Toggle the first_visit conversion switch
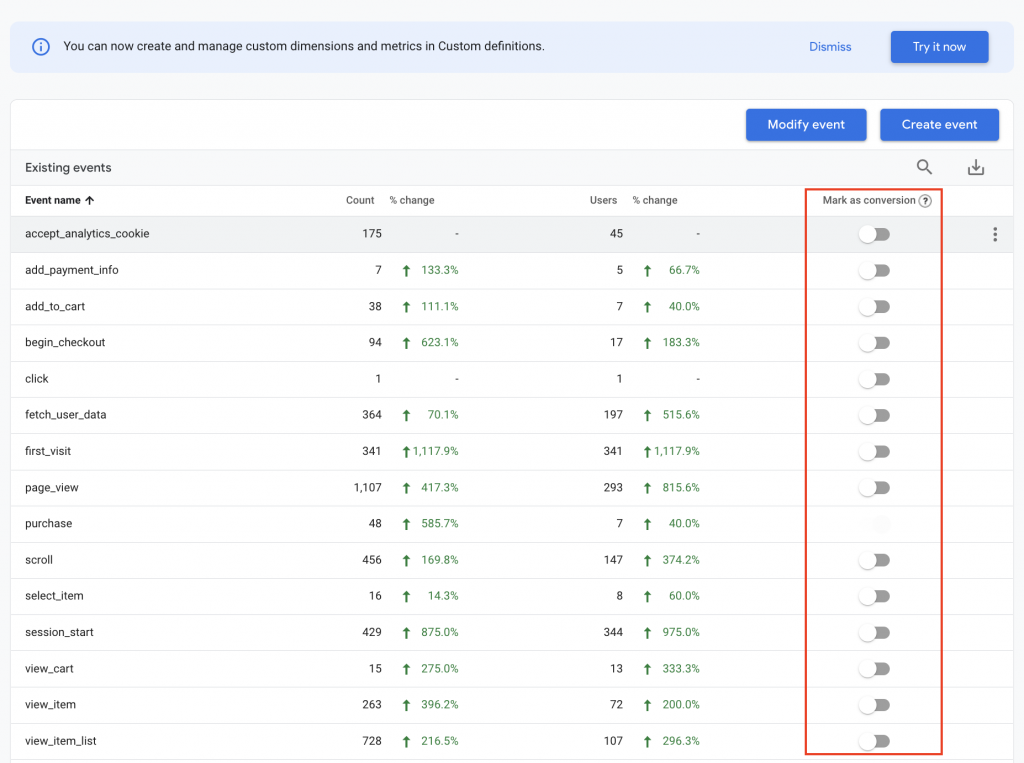Viewport: 1024px width, 763px height. pyautogui.click(x=874, y=451)
